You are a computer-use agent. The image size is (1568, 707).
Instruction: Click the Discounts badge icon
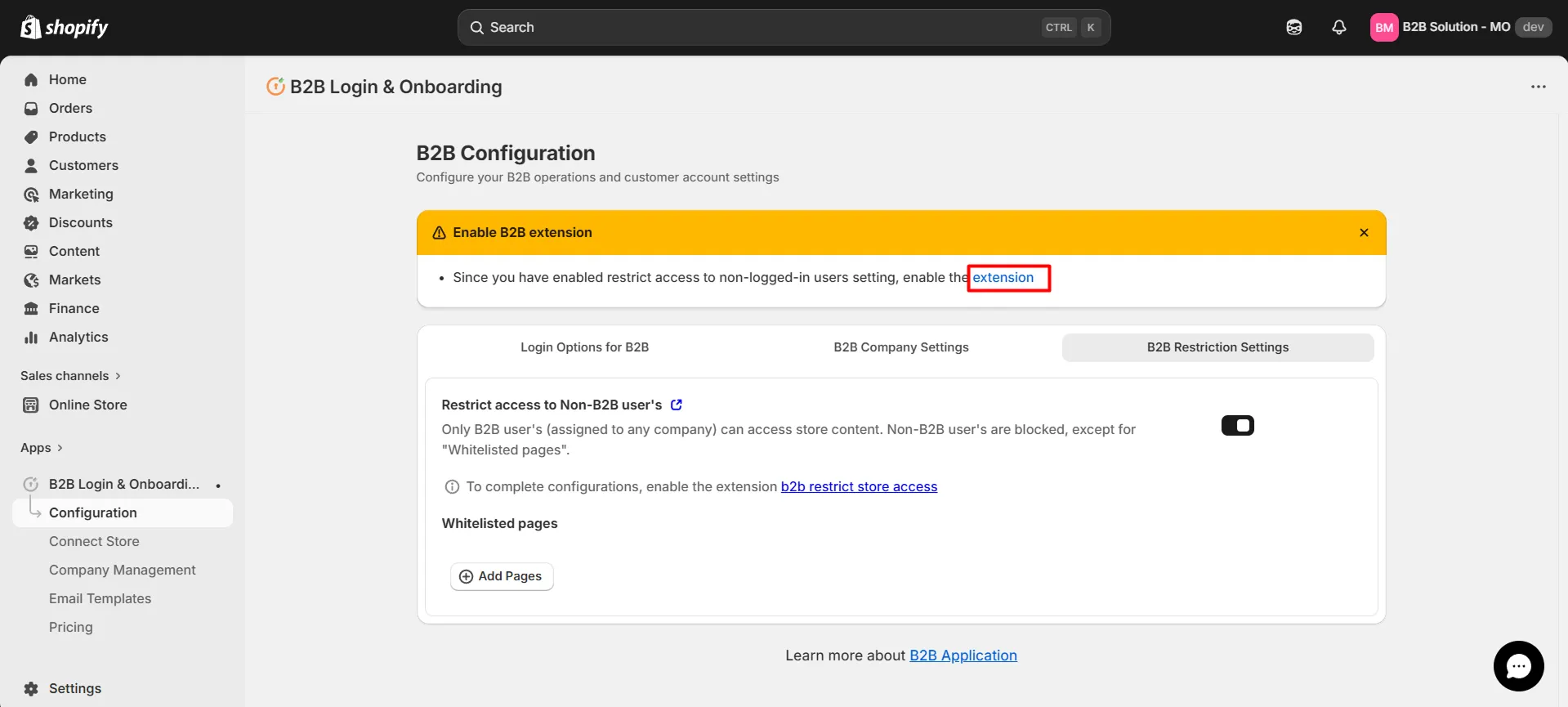pyautogui.click(x=31, y=222)
